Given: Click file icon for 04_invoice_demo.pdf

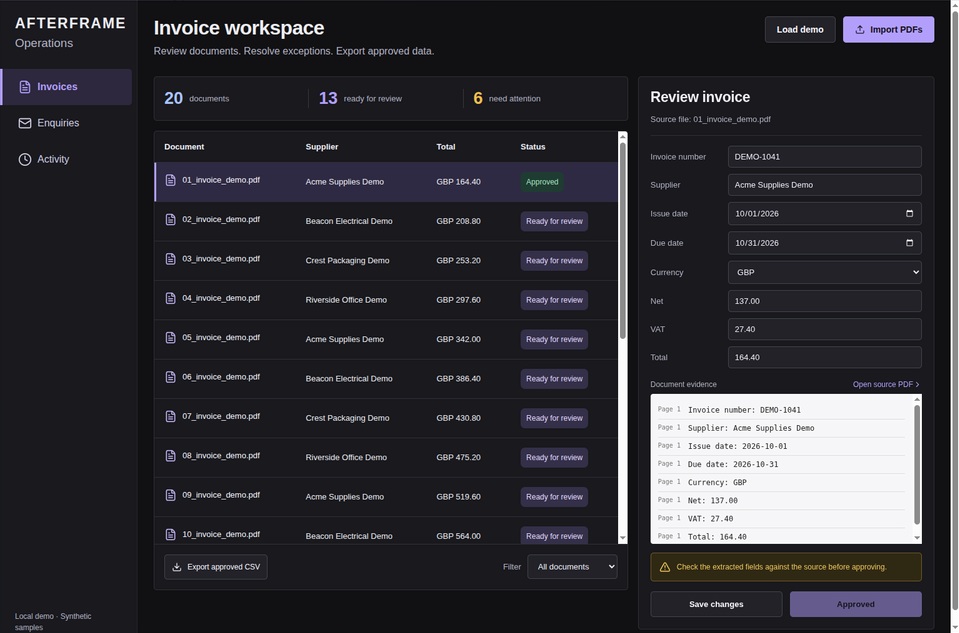Looking at the screenshot, I should (171, 298).
